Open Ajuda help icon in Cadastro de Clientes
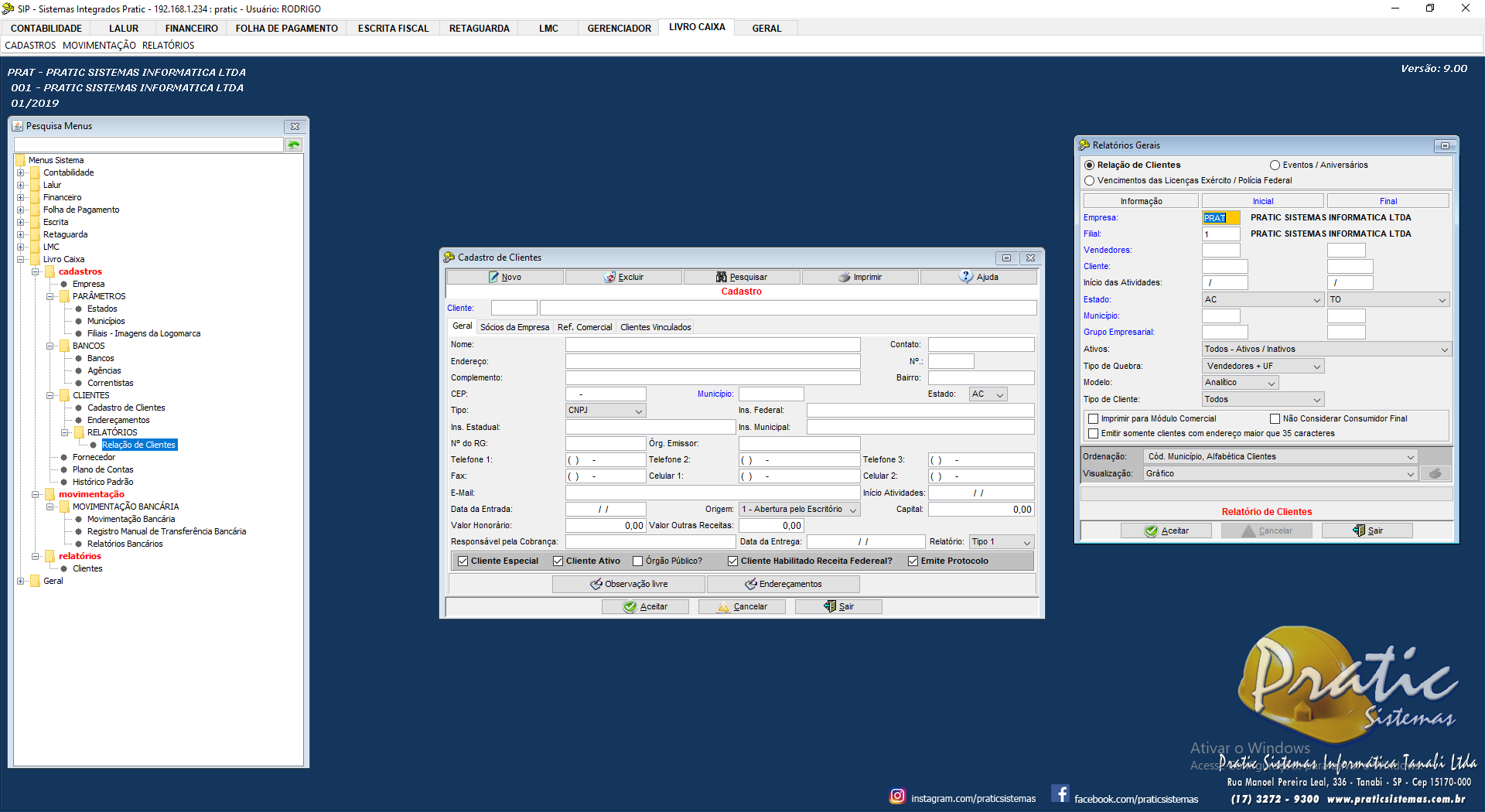1485x812 pixels. [x=967, y=276]
